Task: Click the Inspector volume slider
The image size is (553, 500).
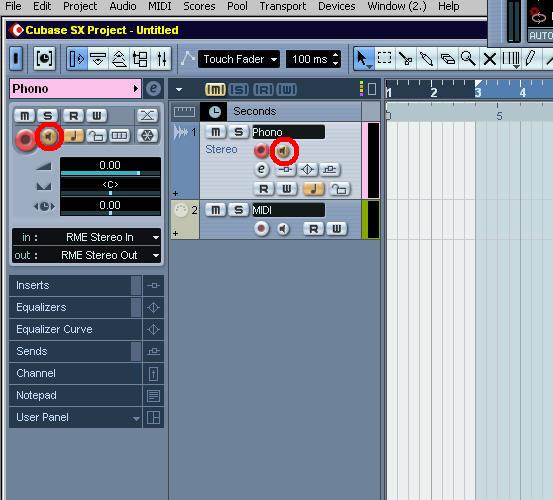Action: (x=110, y=173)
